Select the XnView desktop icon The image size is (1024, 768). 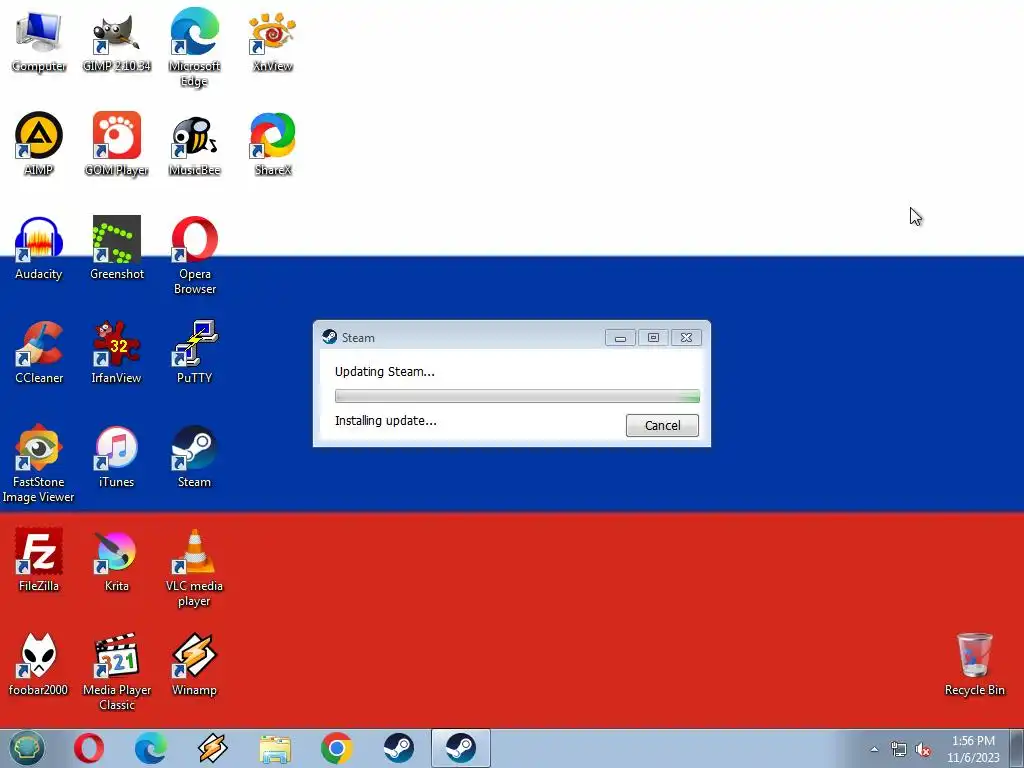click(x=272, y=42)
